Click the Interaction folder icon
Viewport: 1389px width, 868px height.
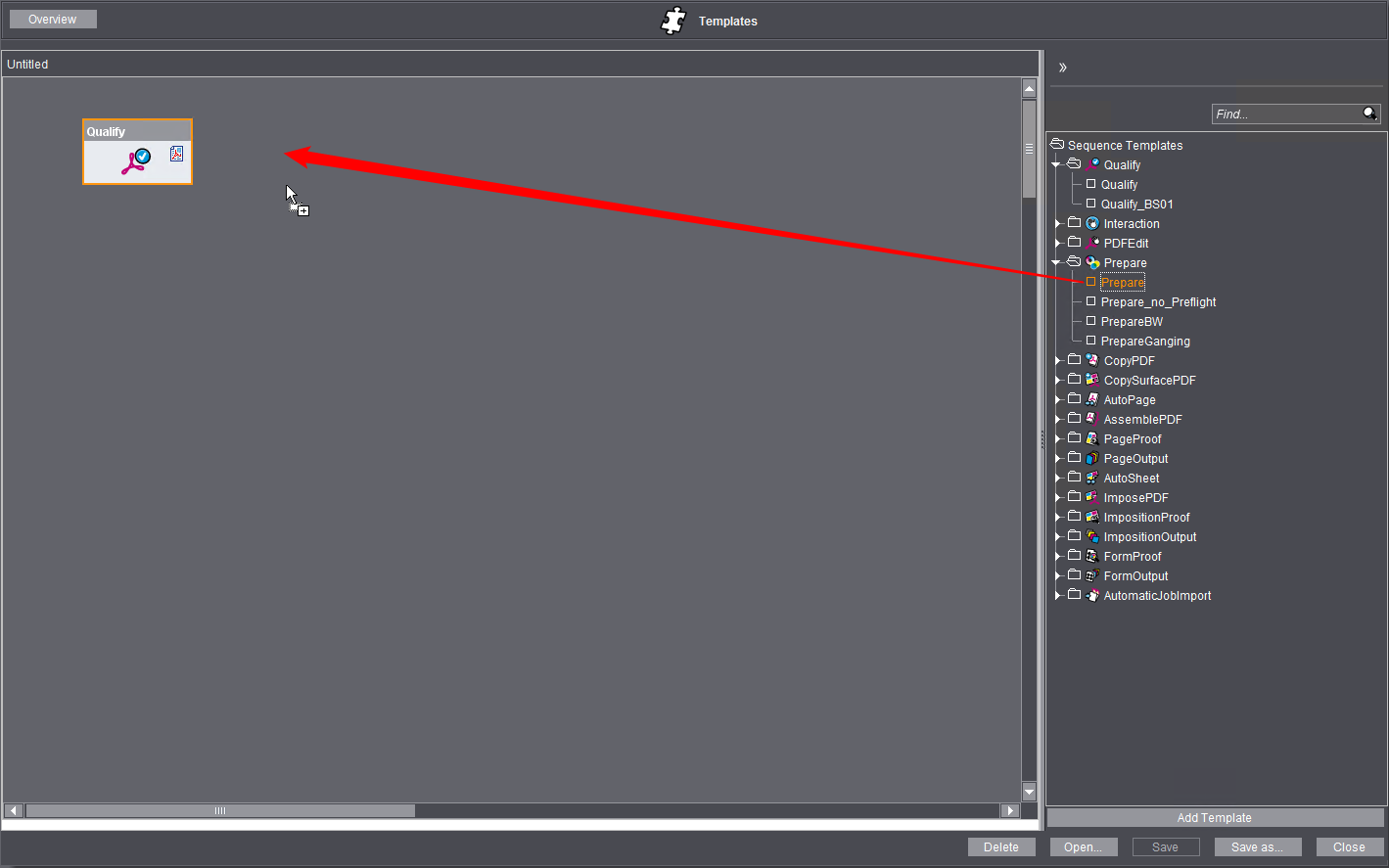tap(1075, 223)
